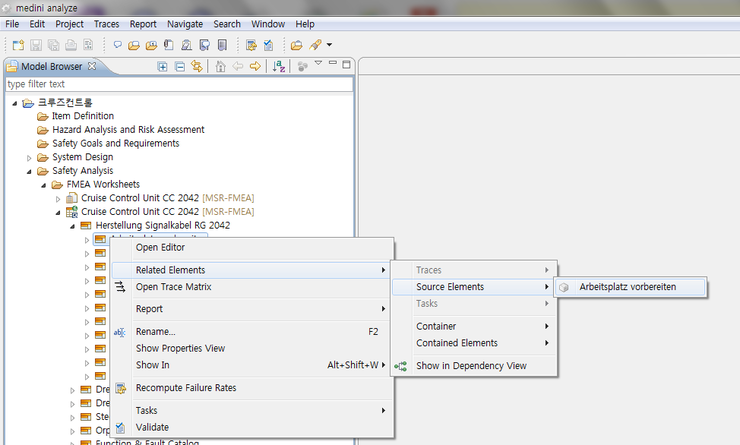Open the Model Browser view menu arrow
This screenshot has height=445, width=740.
point(318,65)
